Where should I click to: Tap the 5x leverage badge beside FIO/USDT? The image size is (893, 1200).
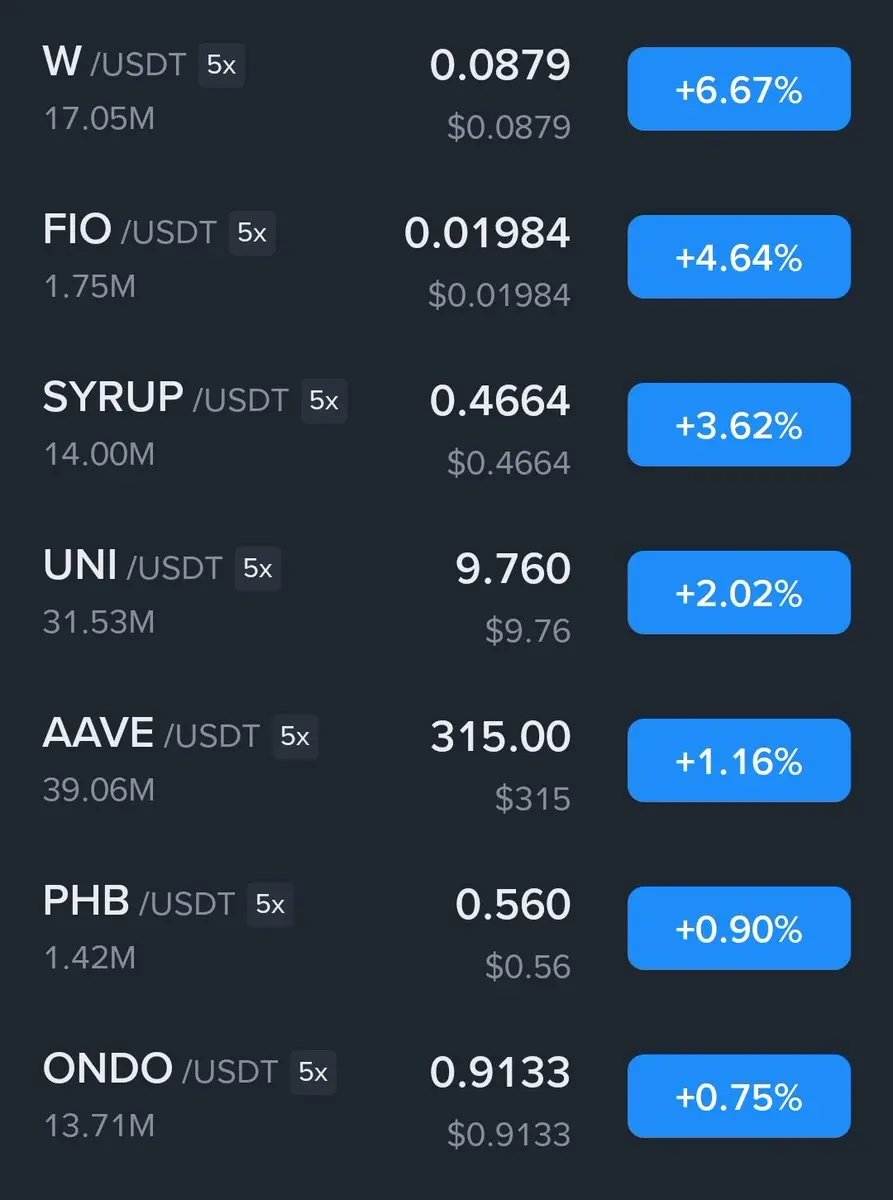coord(252,233)
